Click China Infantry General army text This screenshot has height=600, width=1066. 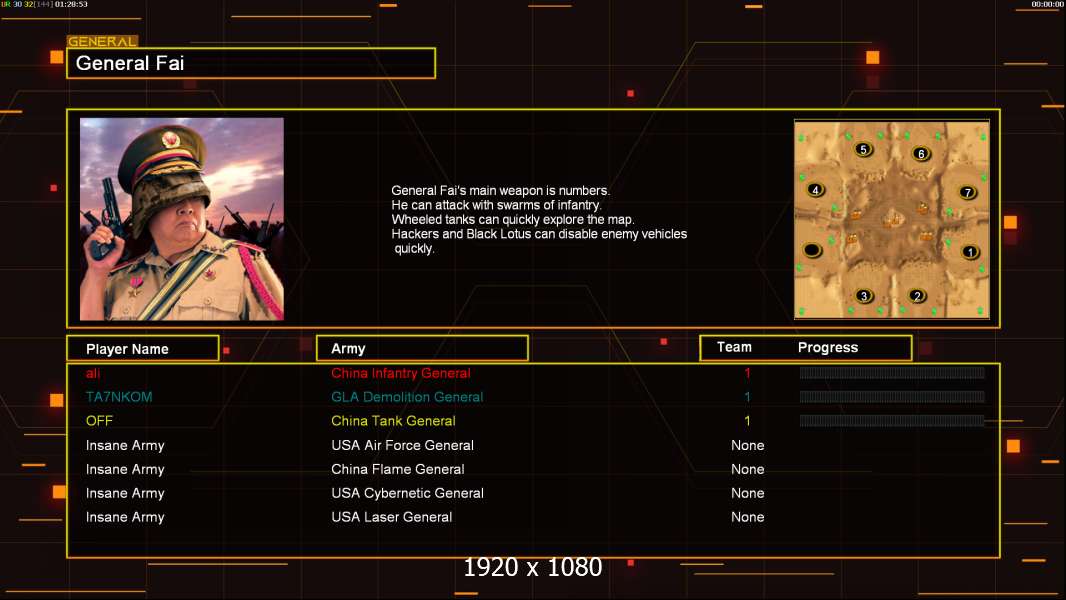coord(400,373)
